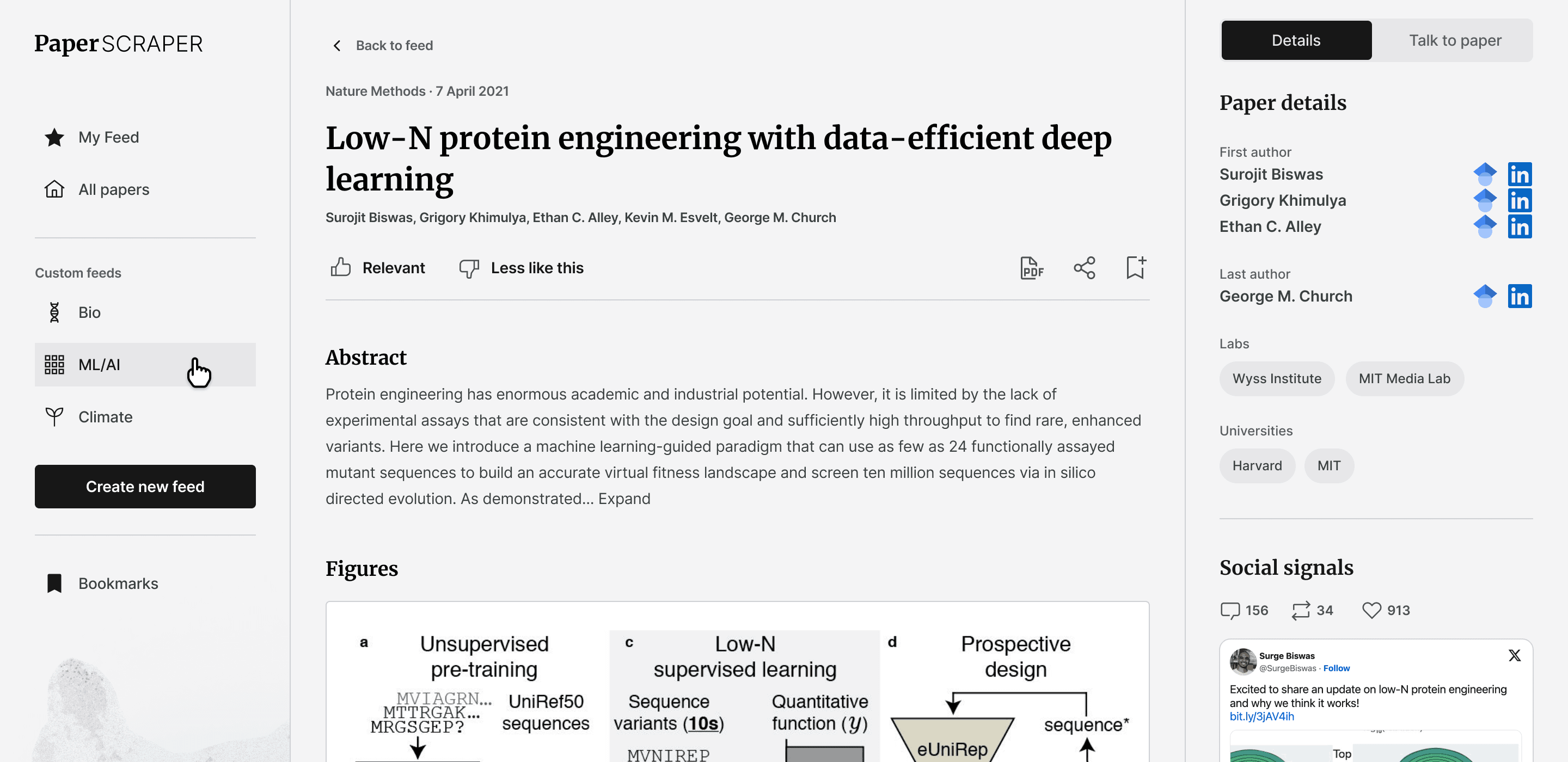Expand the full abstract text
The image size is (1568, 762).
pos(624,499)
